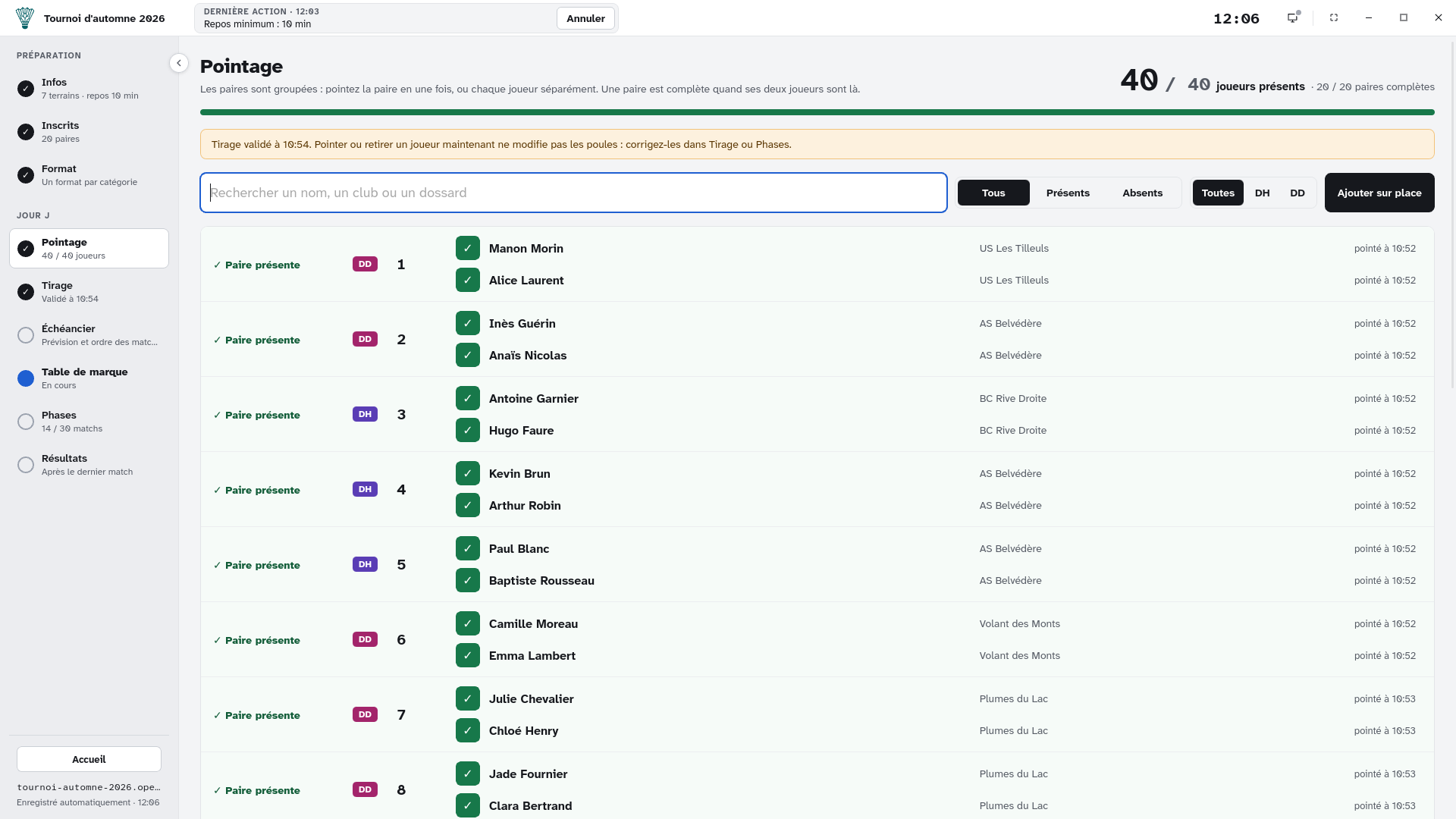
Task: Open the display monitor icon in title bar
Action: pyautogui.click(x=1293, y=17)
